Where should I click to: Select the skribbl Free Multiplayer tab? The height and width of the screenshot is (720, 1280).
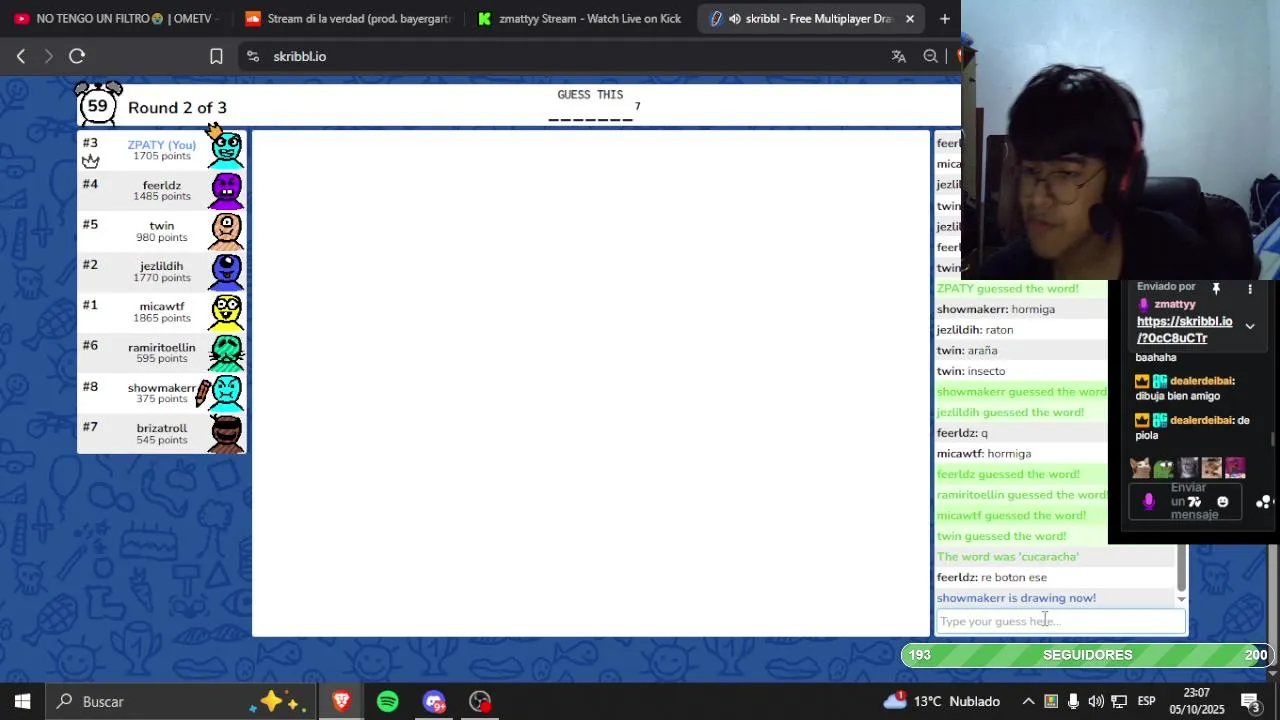pos(812,18)
